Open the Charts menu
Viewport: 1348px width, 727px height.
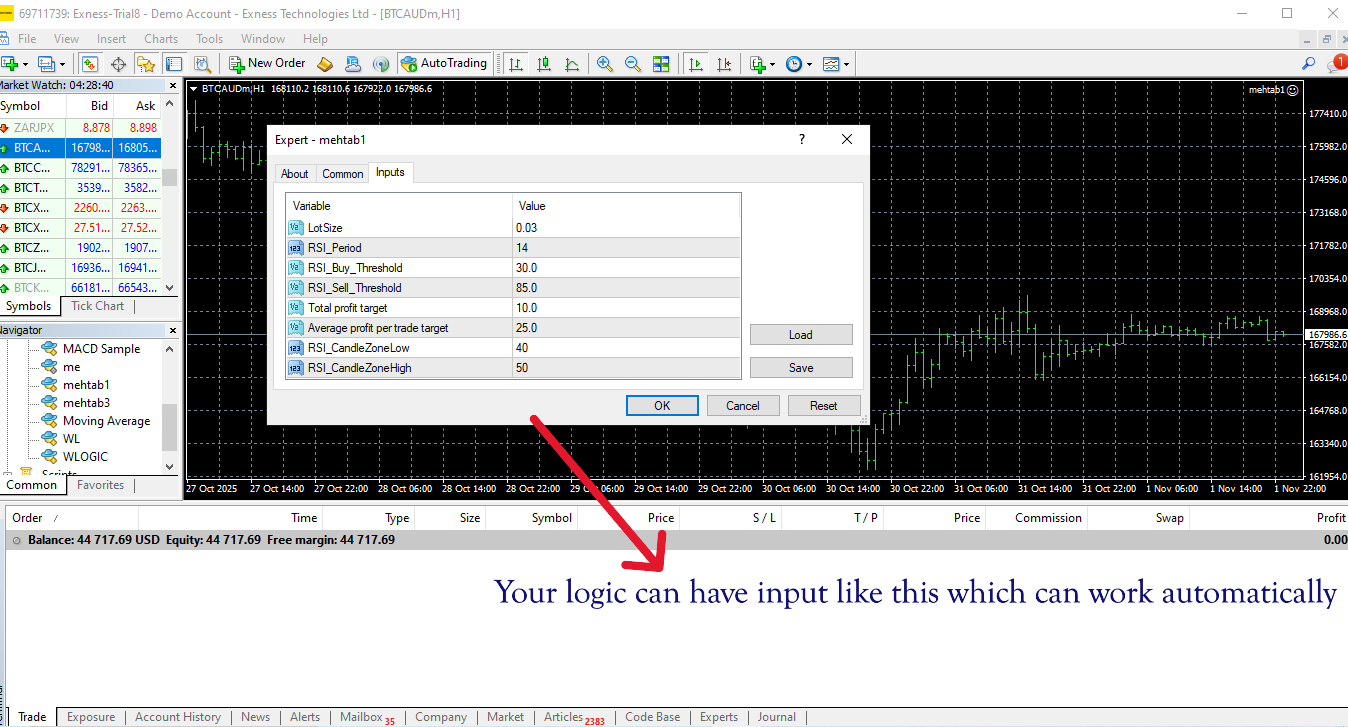[161, 39]
